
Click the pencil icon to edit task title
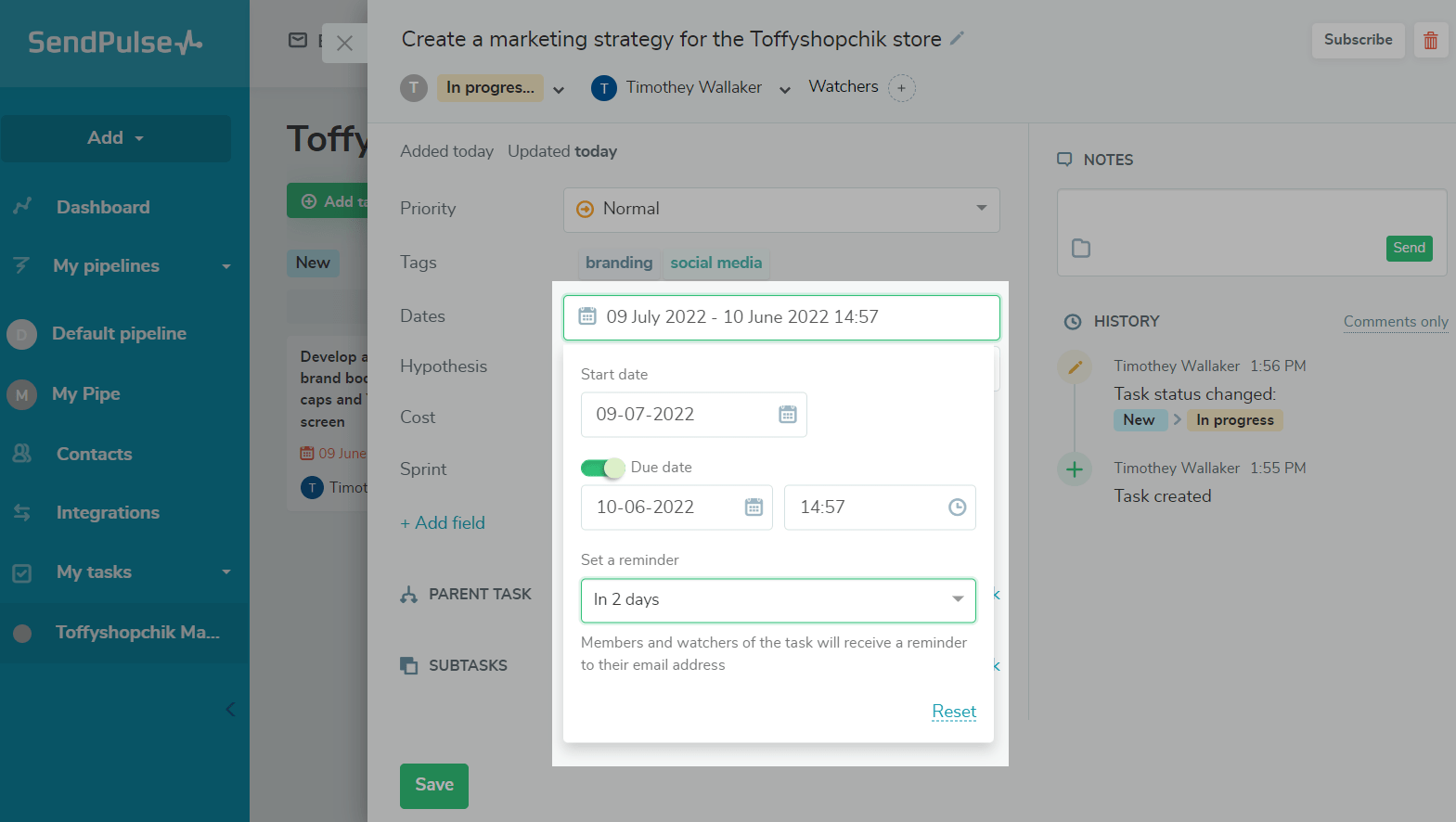pos(958,39)
